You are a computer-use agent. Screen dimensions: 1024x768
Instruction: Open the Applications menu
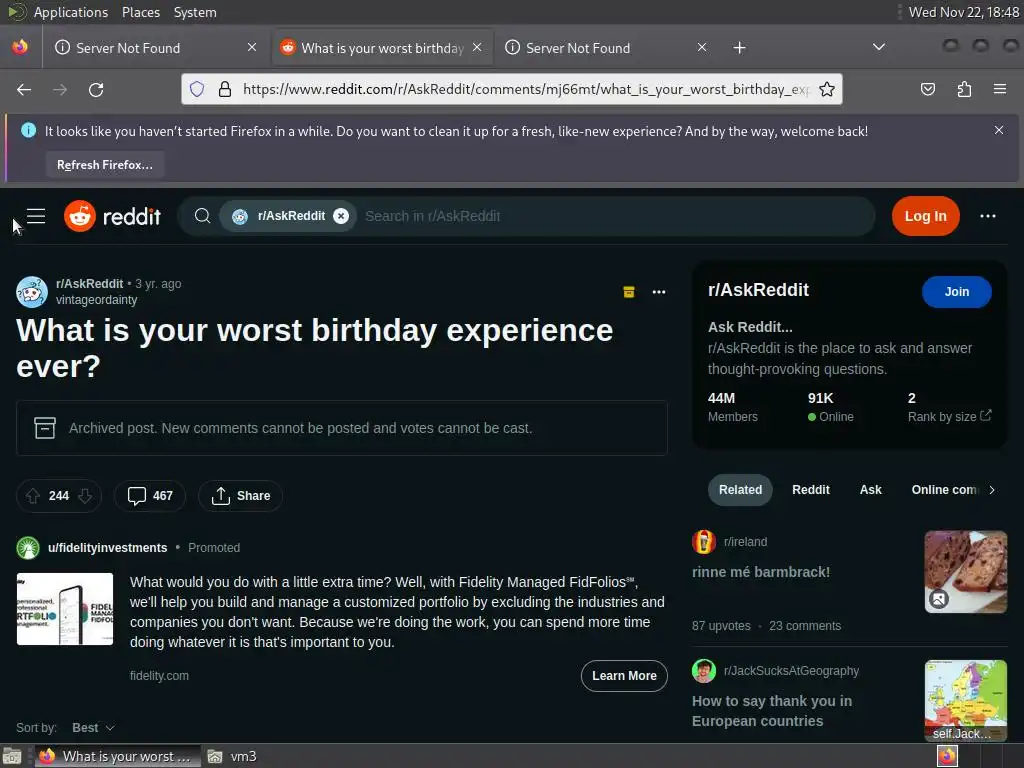click(71, 12)
